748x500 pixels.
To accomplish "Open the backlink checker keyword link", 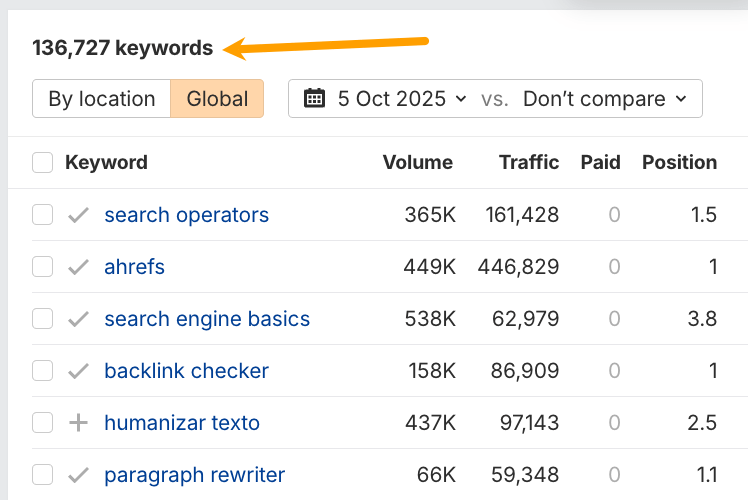I will click(186, 371).
